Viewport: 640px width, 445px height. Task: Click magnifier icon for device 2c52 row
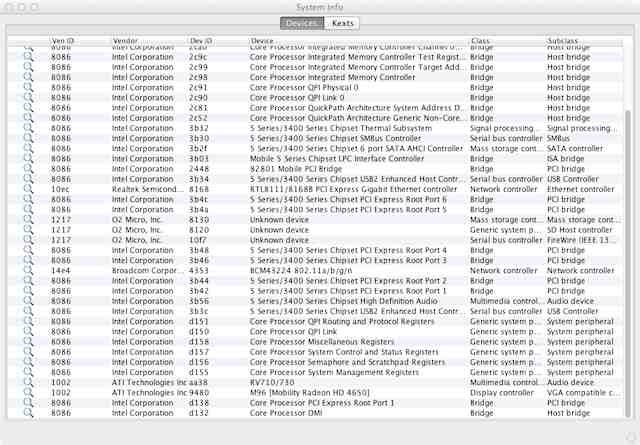28,118
